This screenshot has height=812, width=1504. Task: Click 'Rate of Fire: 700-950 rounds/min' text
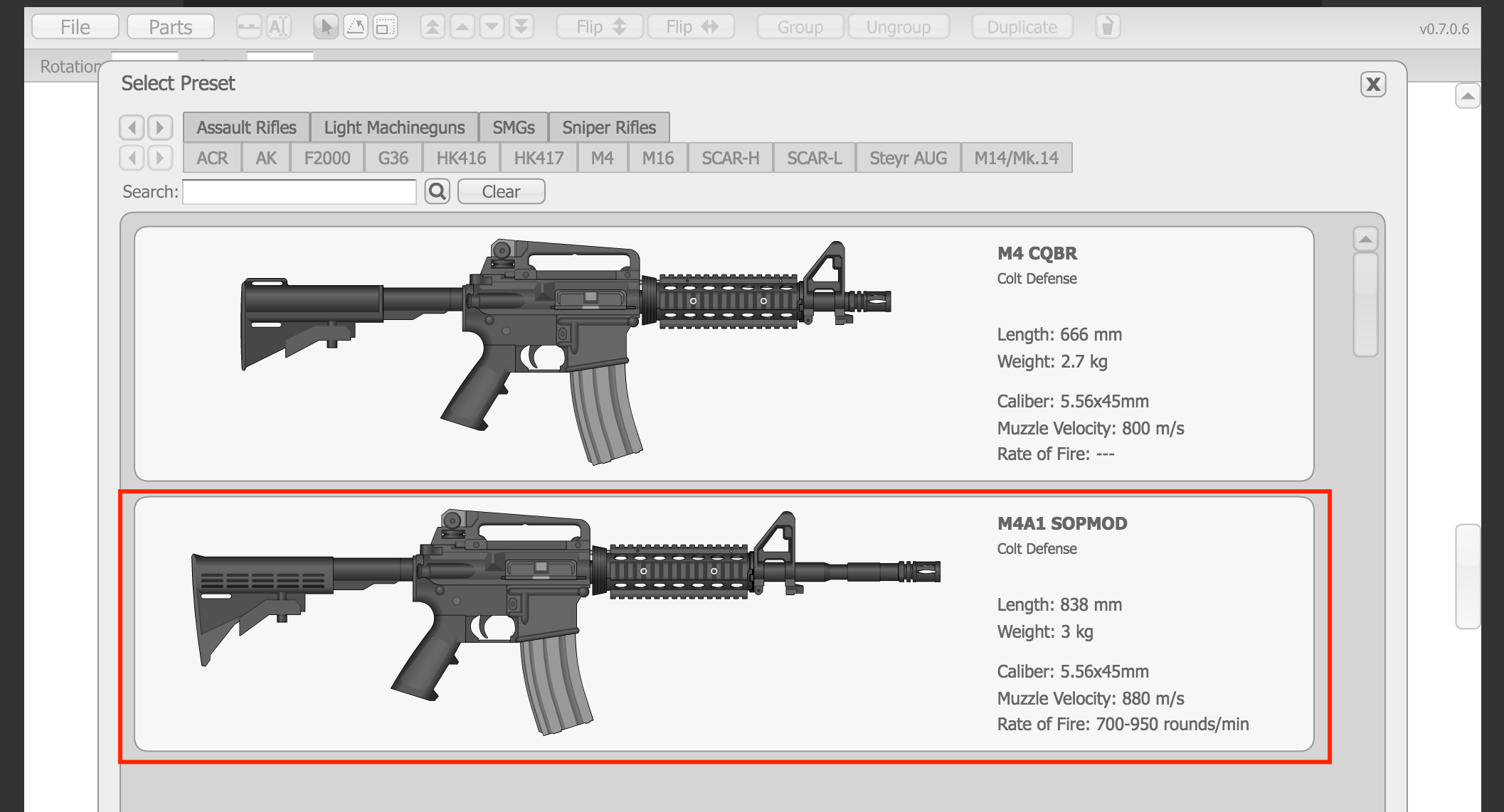(x=1123, y=724)
